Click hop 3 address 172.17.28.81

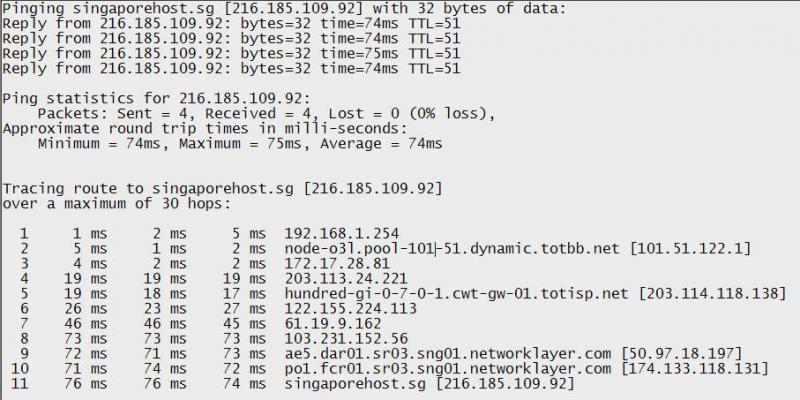tap(337, 264)
